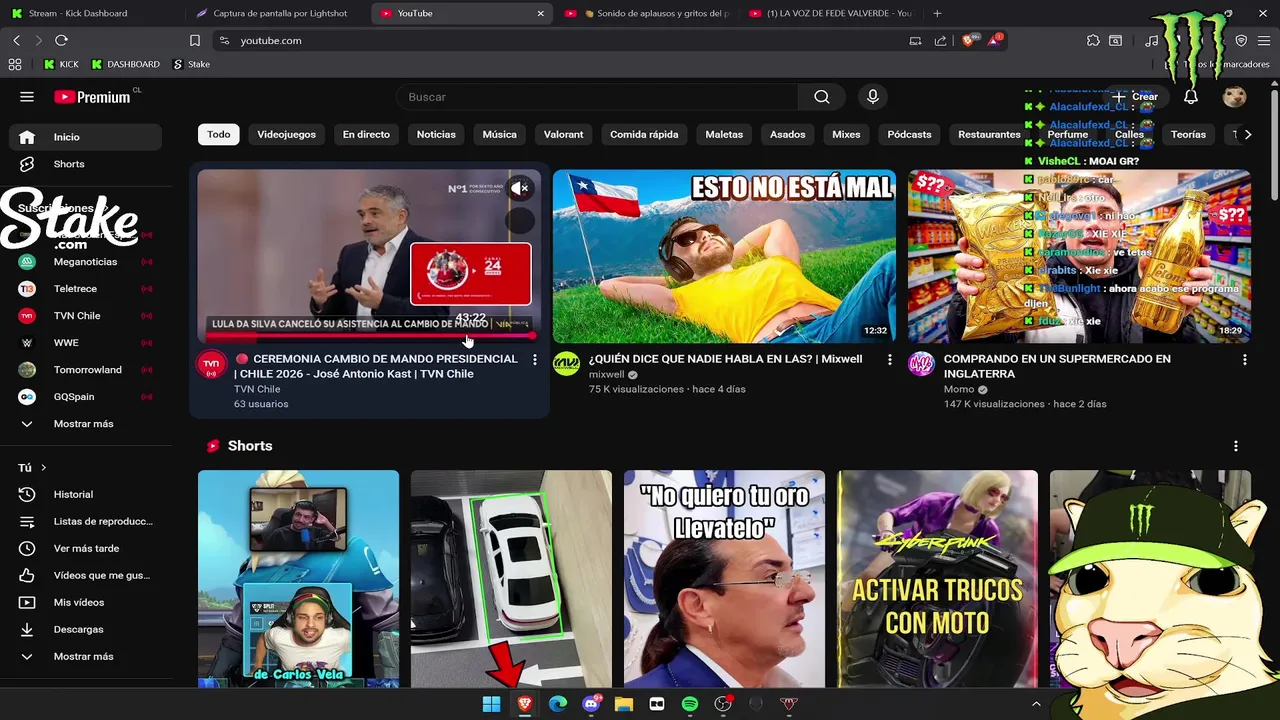
Task: Seek on the TVN preview red progress bar
Action: coord(369,337)
